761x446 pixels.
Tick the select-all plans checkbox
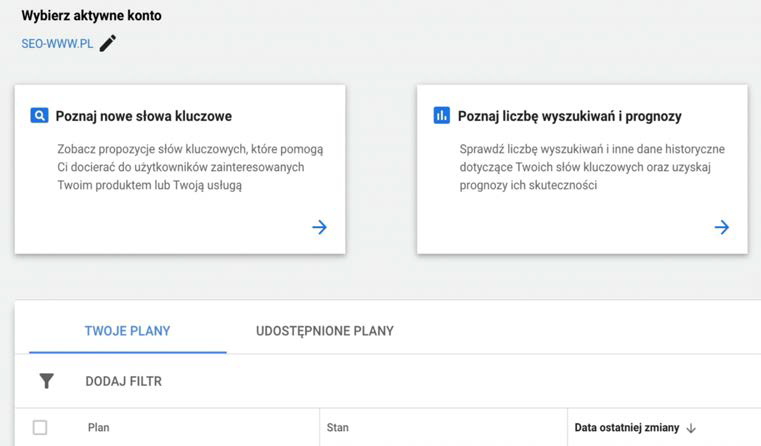[40, 428]
